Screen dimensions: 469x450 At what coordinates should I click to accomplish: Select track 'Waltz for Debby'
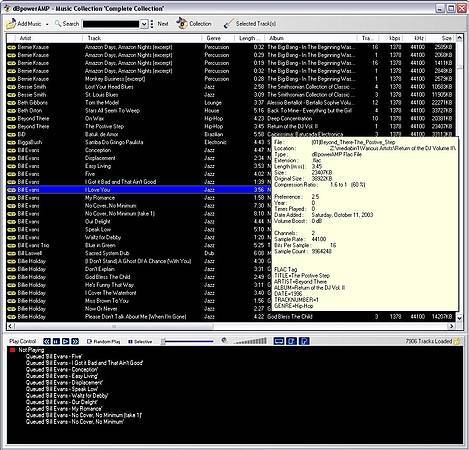pos(103,238)
